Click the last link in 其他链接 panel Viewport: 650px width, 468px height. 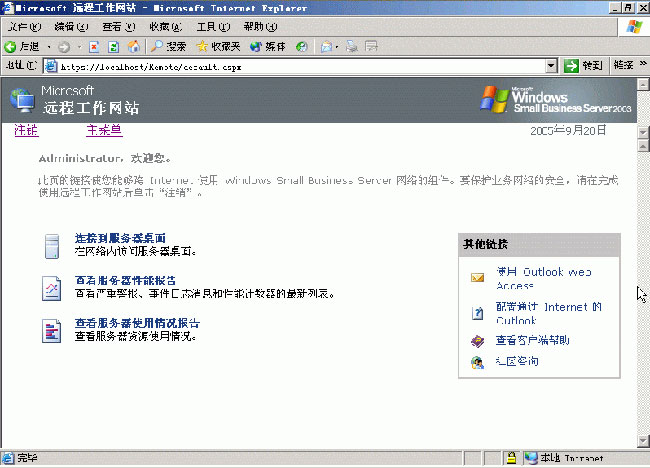click(517, 361)
